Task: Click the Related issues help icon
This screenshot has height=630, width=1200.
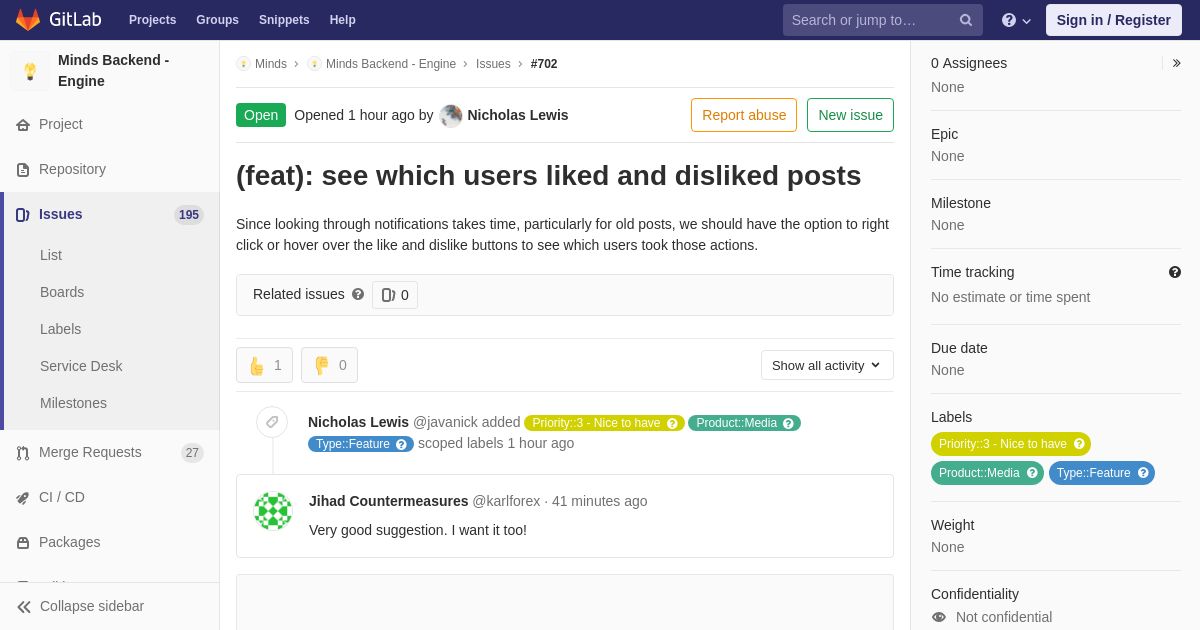Action: [x=358, y=294]
